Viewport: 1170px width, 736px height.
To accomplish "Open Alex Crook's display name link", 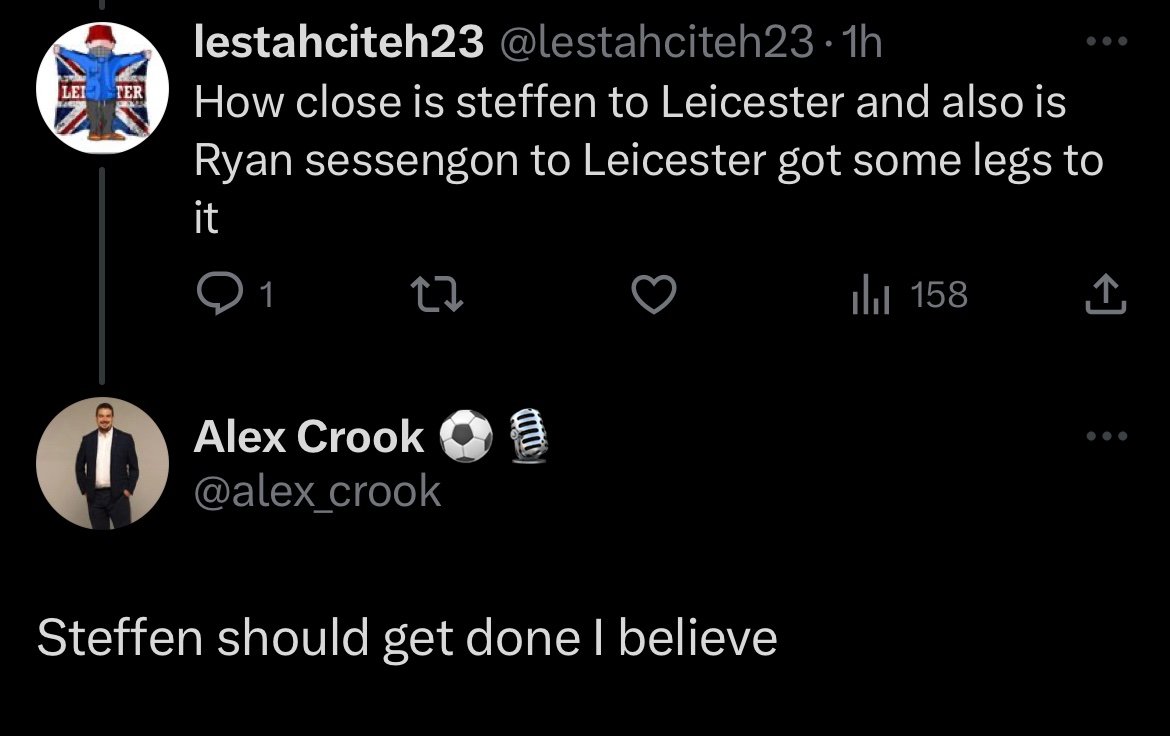I will click(309, 436).
